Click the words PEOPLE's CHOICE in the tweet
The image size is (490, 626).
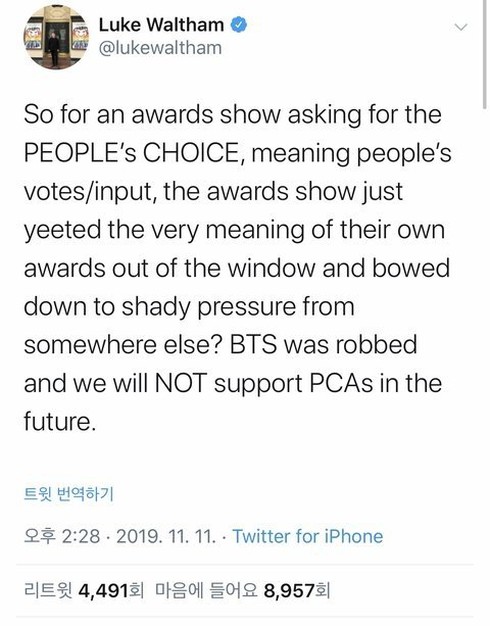tap(130, 153)
